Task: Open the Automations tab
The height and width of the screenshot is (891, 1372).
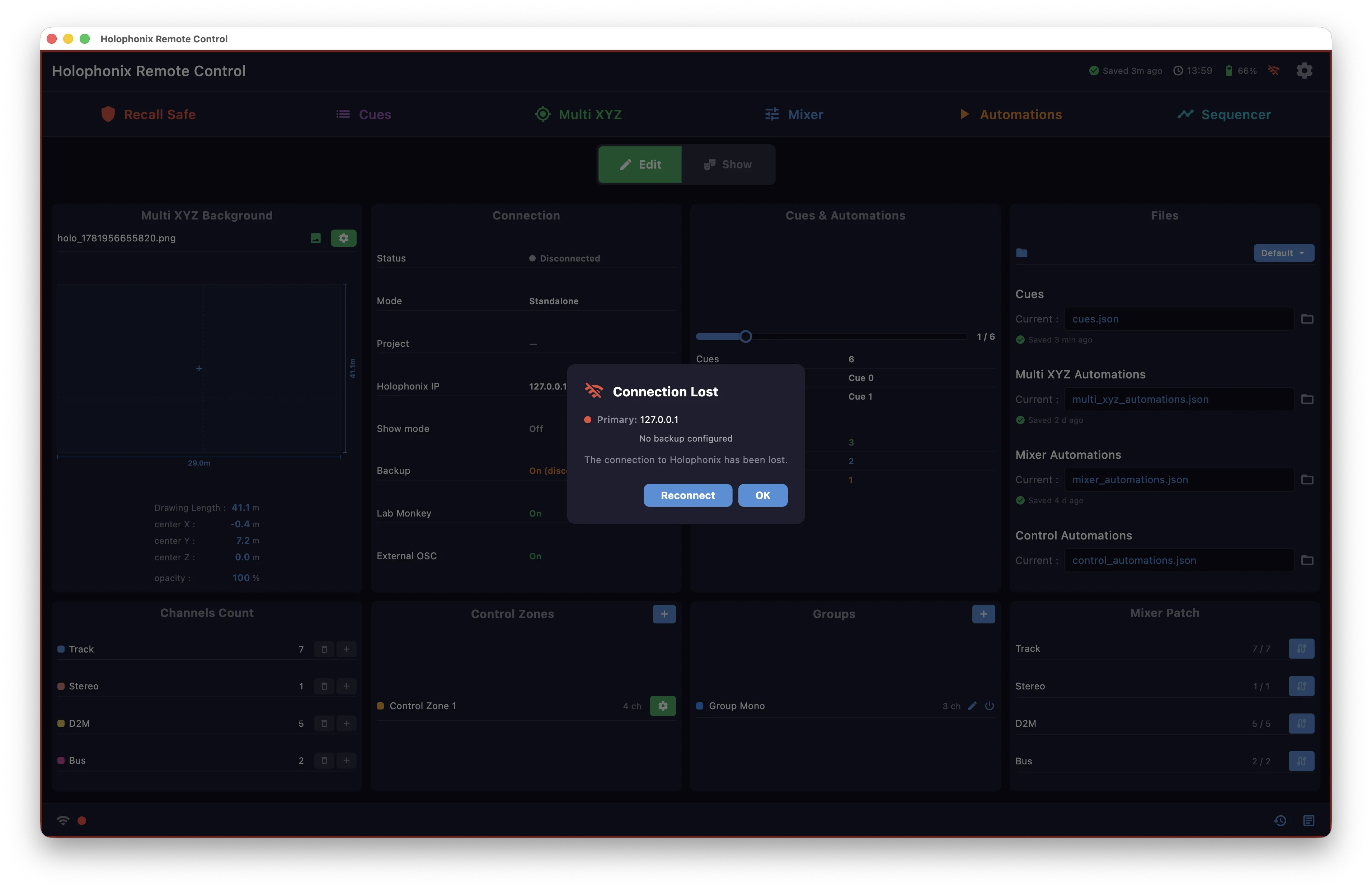Action: tap(1011, 115)
